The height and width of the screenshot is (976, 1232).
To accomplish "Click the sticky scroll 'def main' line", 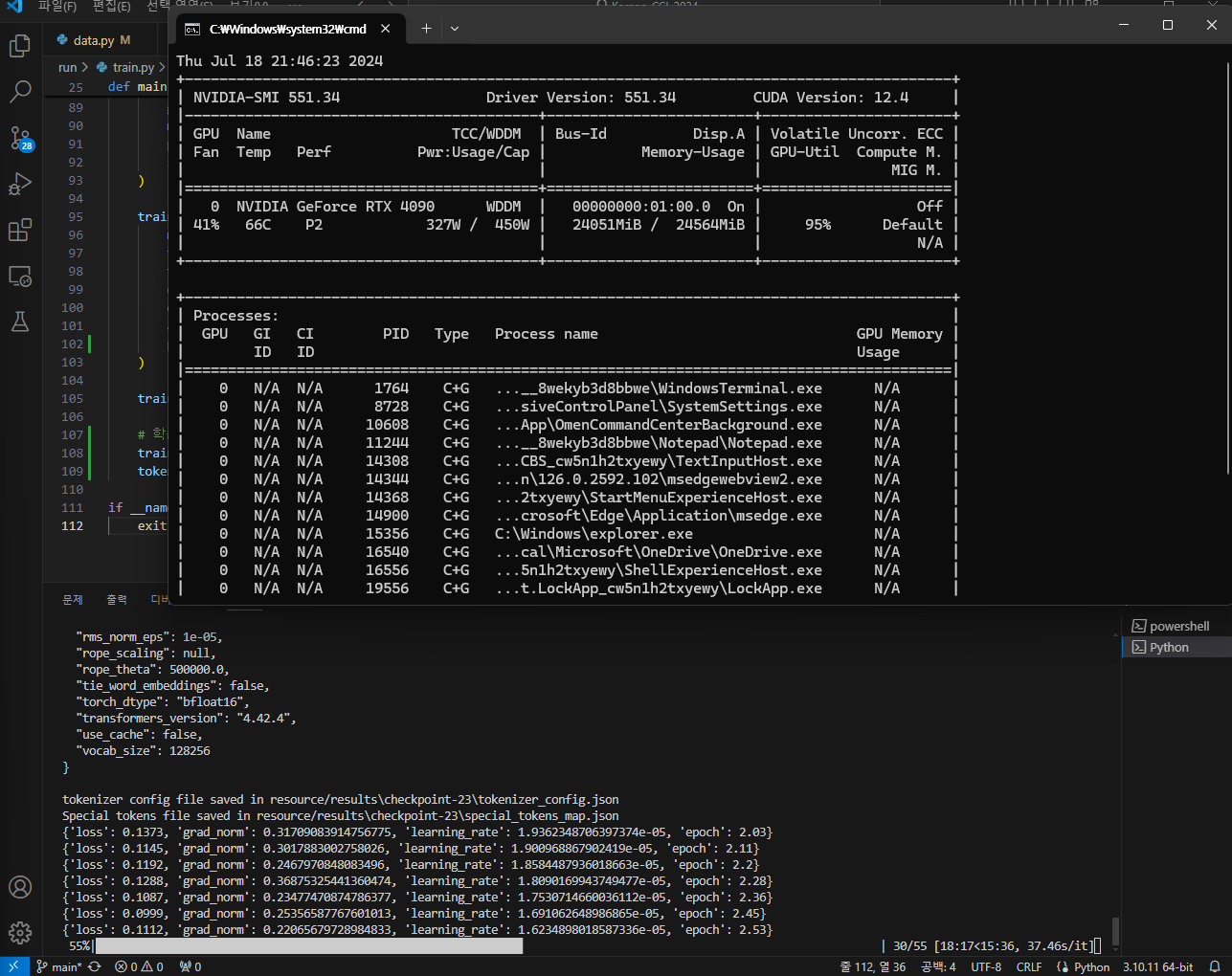I will [x=137, y=87].
